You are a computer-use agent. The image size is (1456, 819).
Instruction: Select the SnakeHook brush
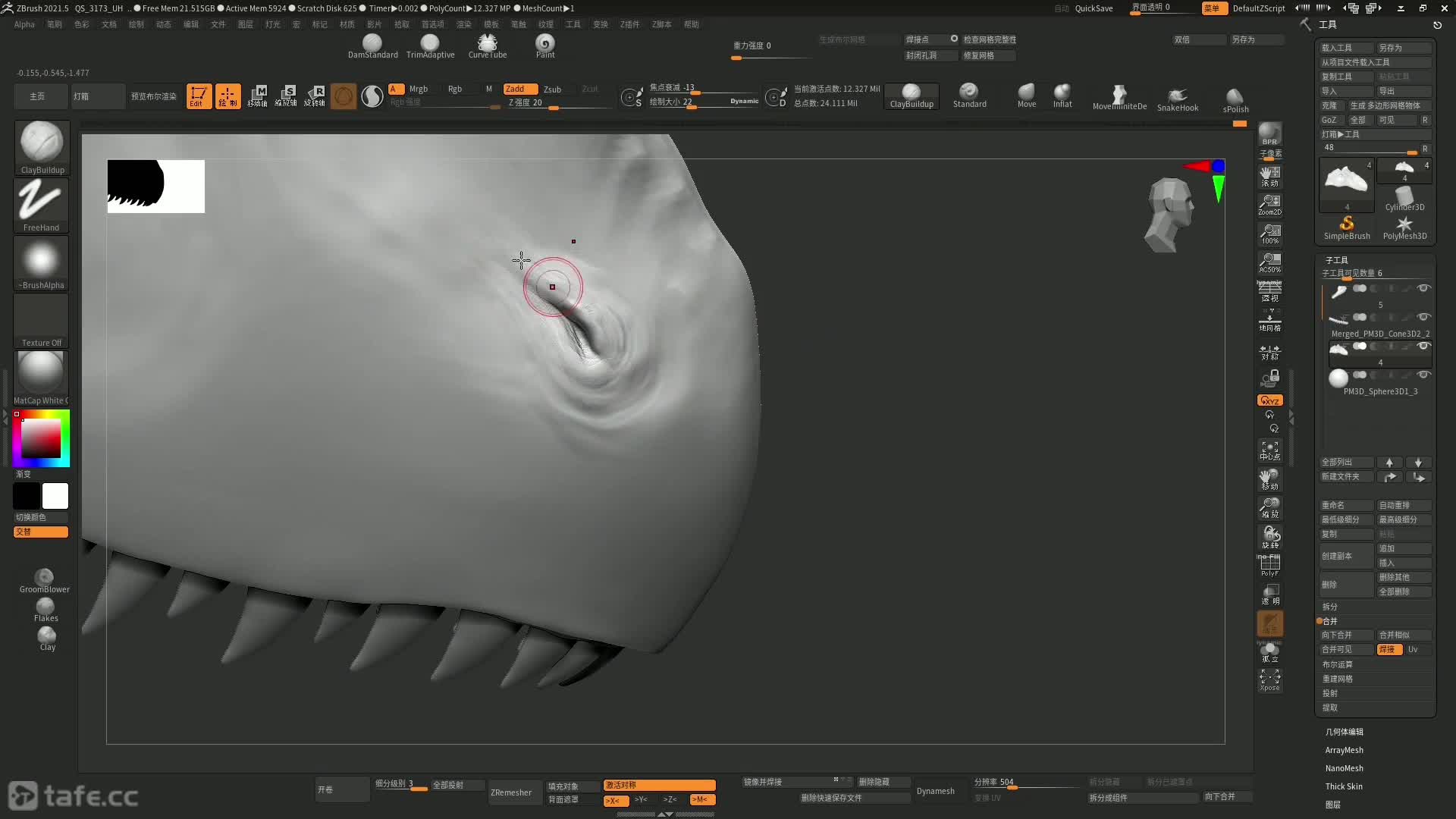pos(1178,99)
